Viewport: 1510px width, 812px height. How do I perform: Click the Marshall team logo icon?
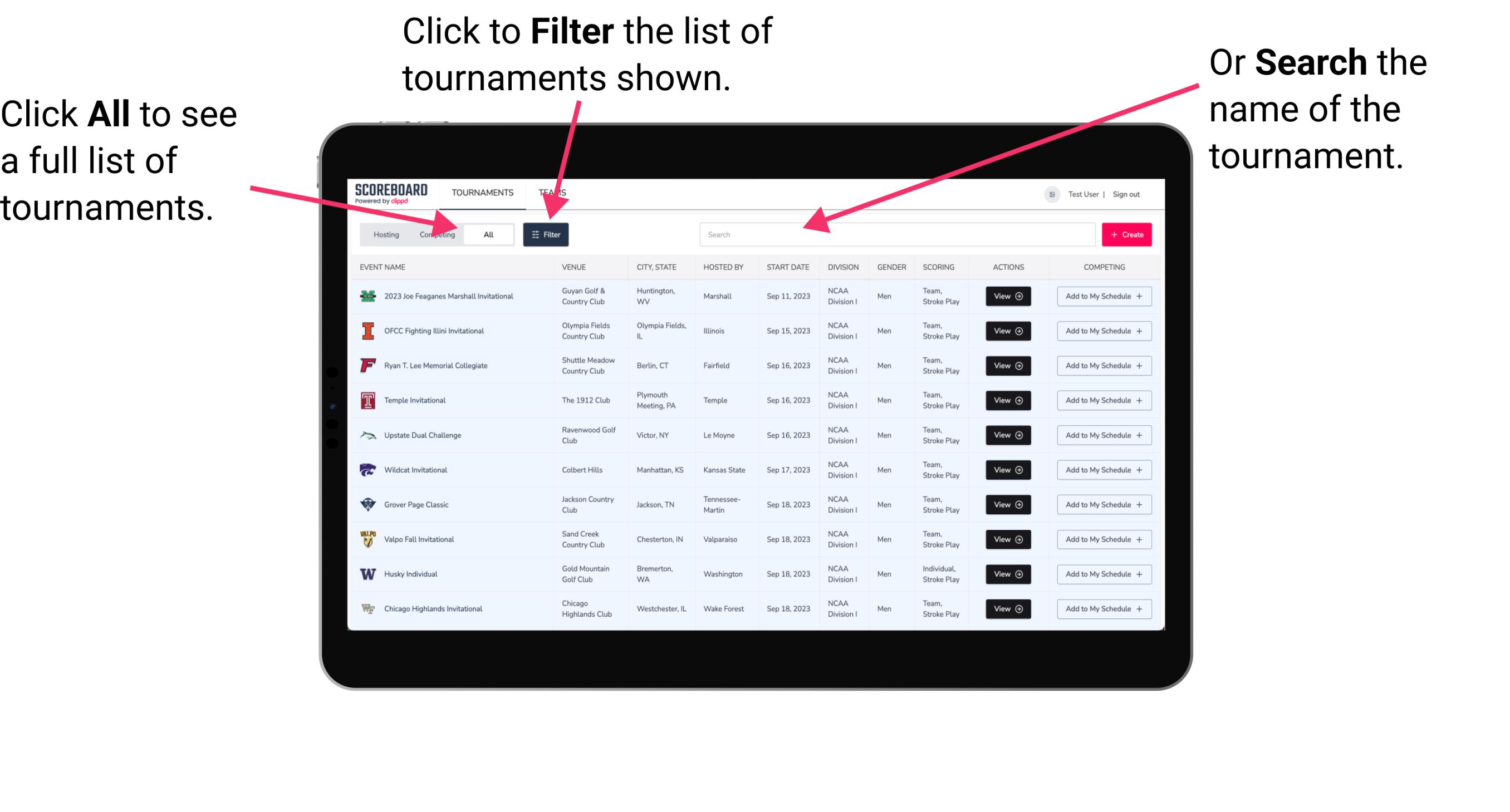(367, 297)
